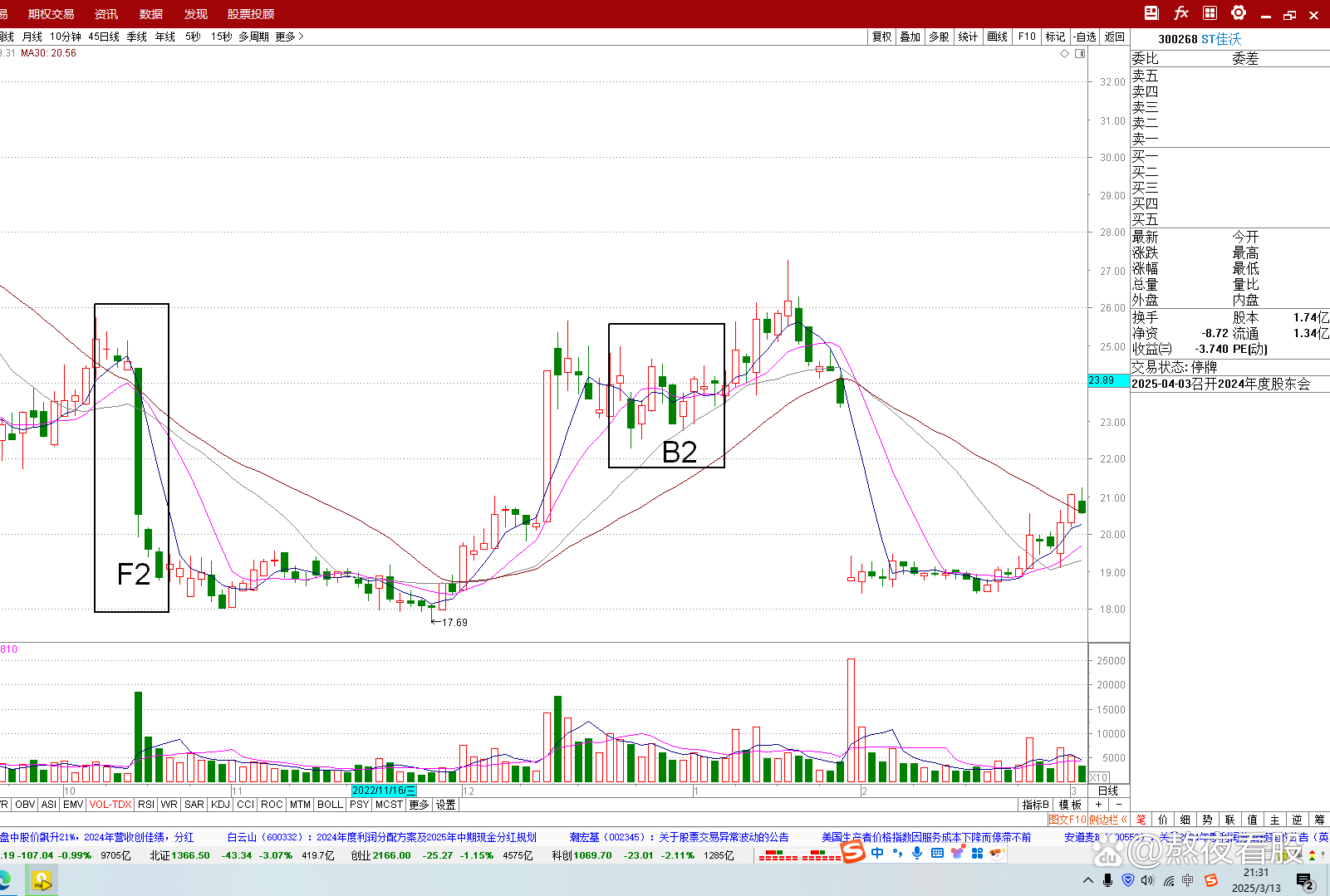The image size is (1330, 896).
Task: Toggle 自选 watchlist button for this stock
Action: pyautogui.click(x=1084, y=37)
